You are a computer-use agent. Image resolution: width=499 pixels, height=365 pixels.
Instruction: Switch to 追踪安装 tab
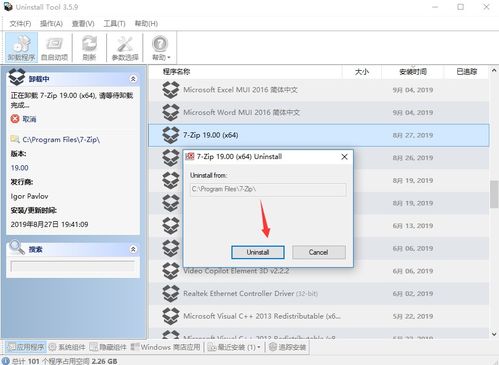[287, 347]
